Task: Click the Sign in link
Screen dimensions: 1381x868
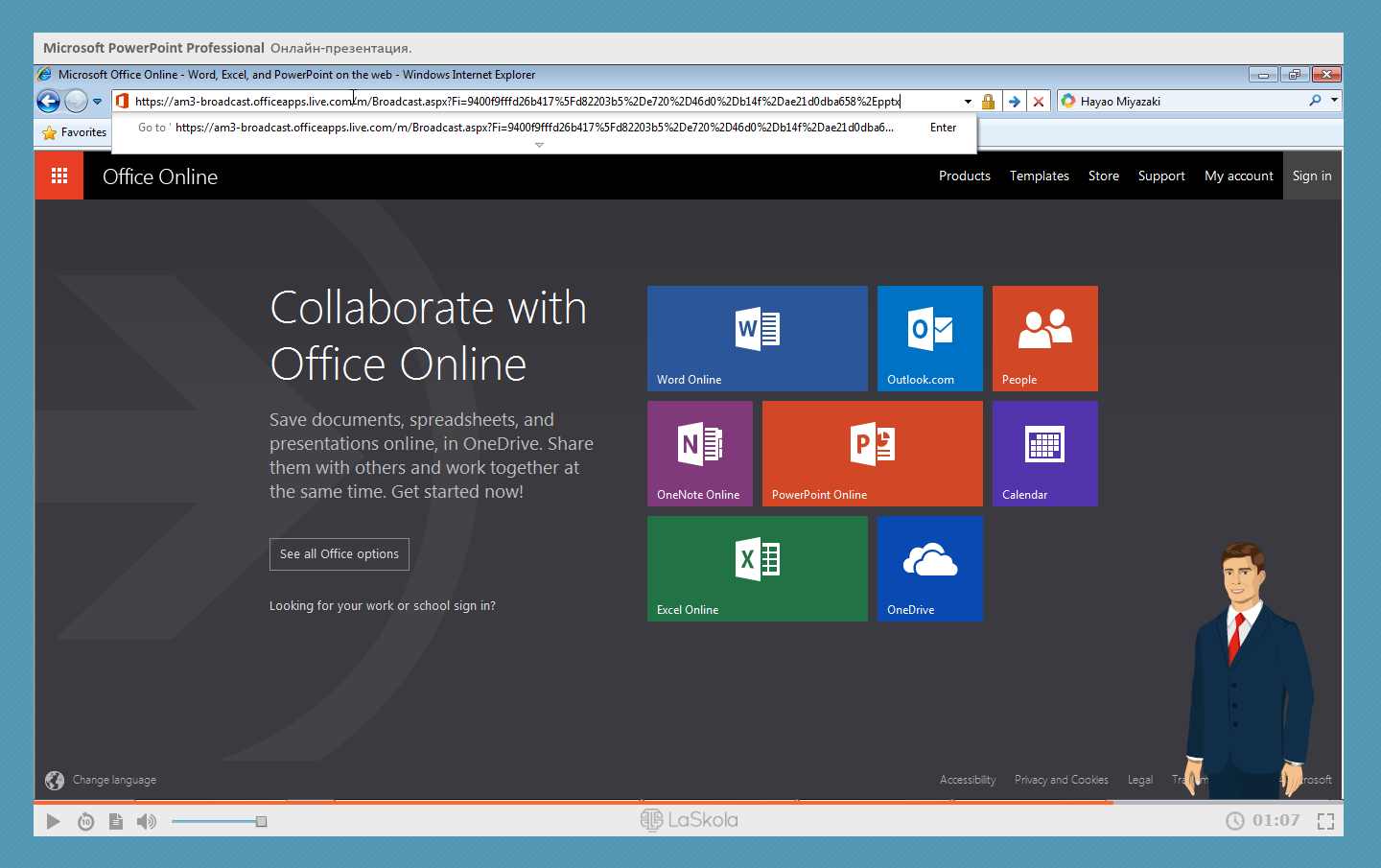Action: point(1311,176)
